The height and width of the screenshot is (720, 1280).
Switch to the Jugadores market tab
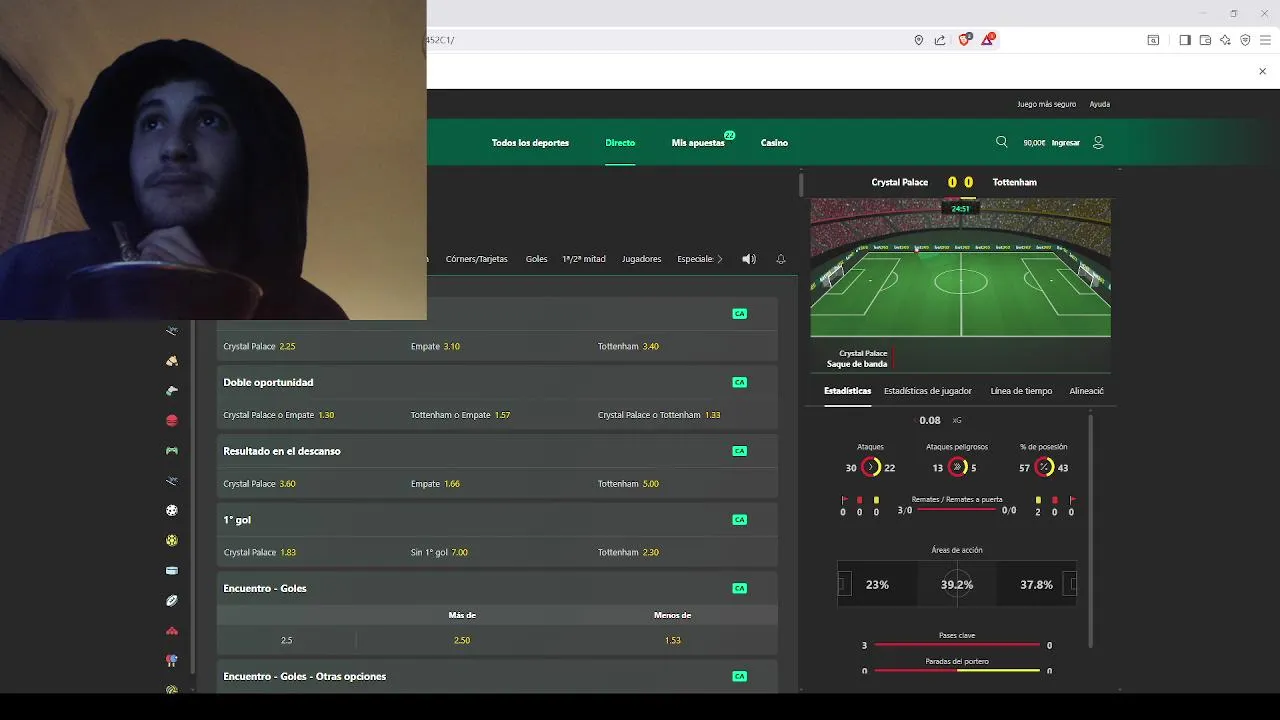641,259
